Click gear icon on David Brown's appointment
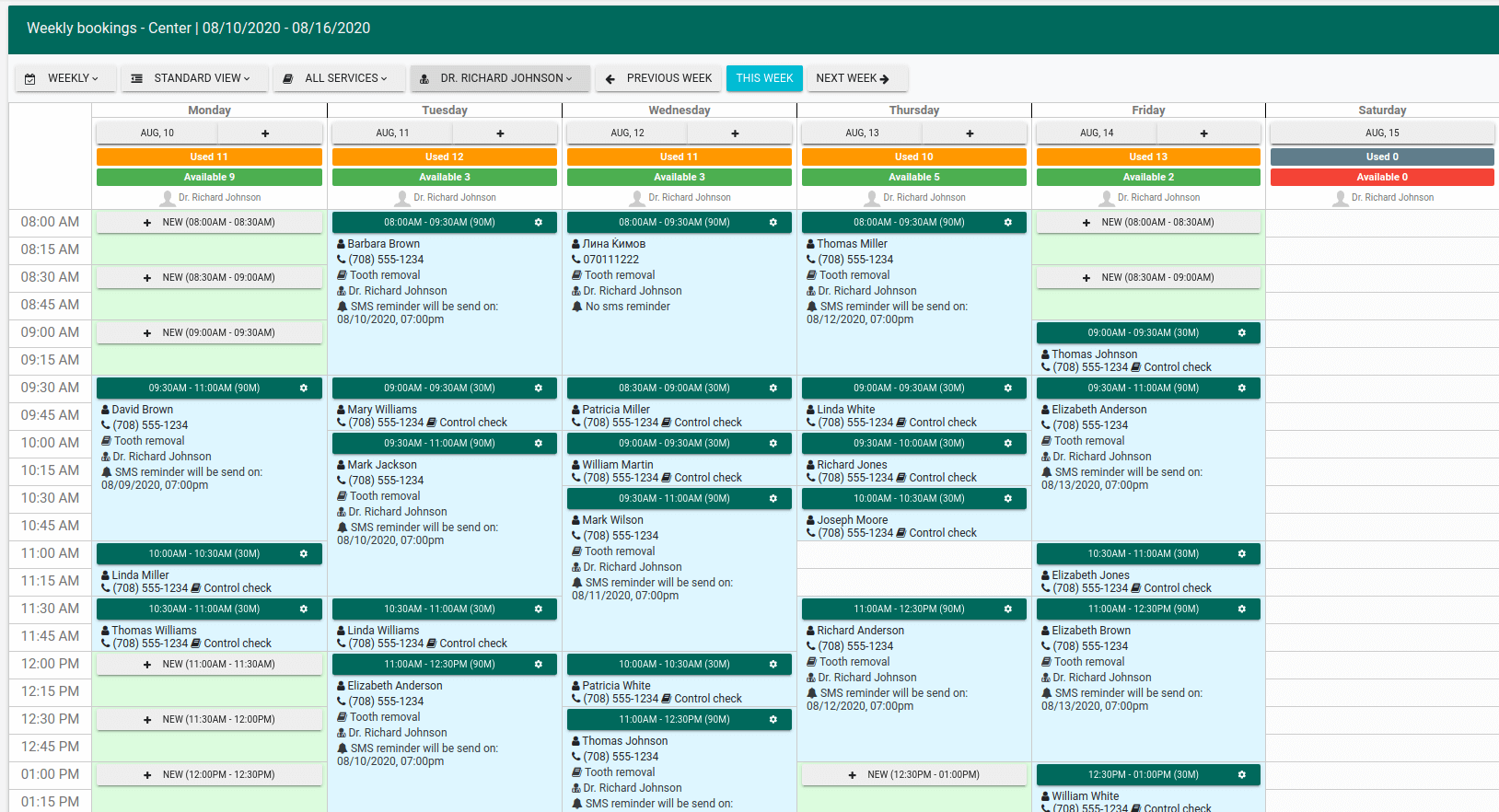The image size is (1499, 812). tap(304, 388)
